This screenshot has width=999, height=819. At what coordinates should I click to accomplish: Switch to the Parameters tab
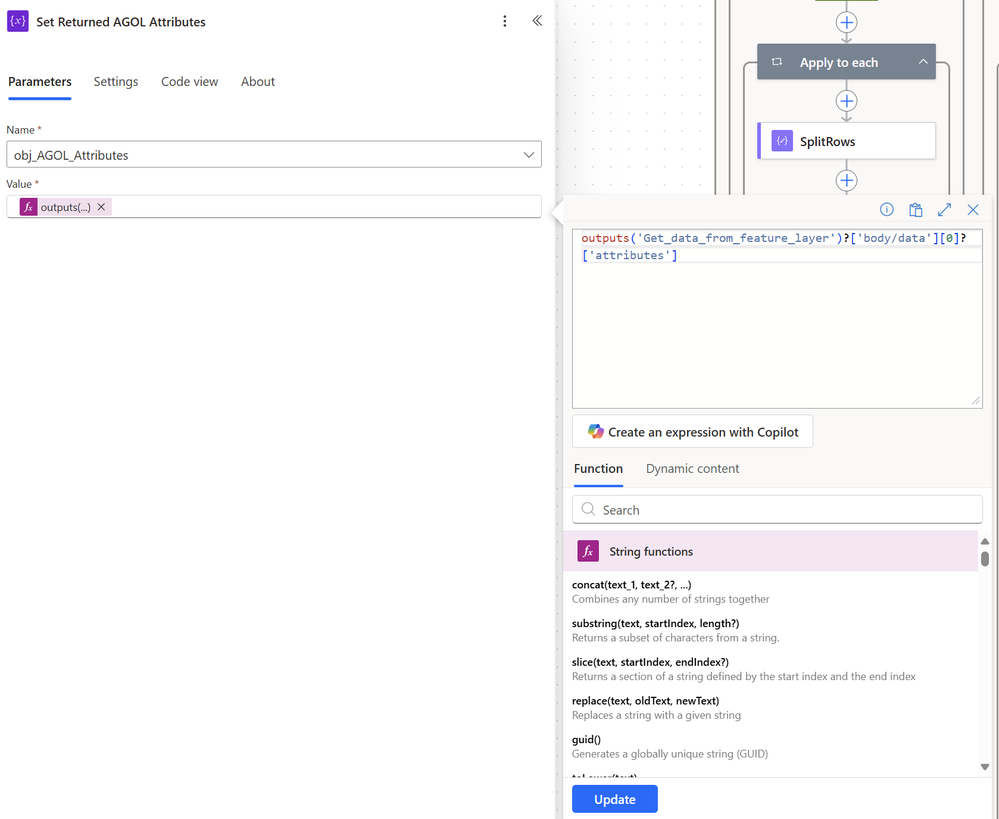click(x=40, y=82)
